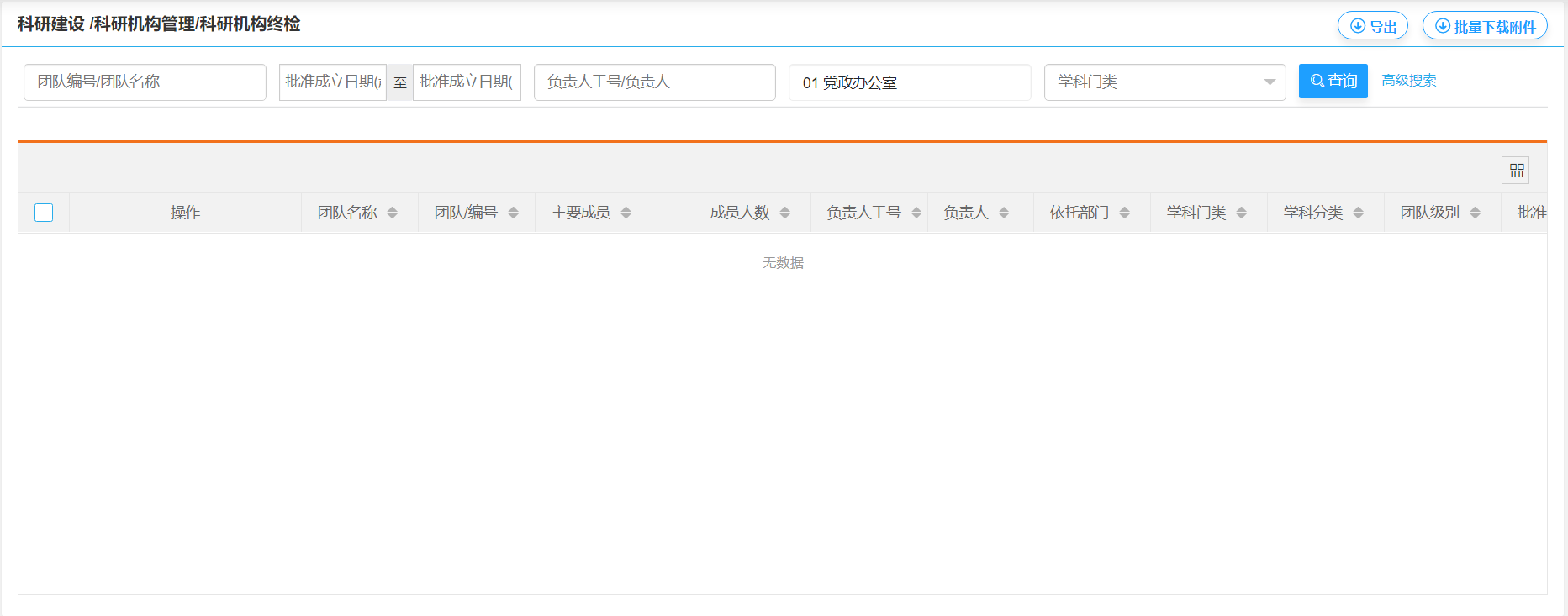
Task: Open the start 批准成立日期 date picker
Action: coord(333,82)
